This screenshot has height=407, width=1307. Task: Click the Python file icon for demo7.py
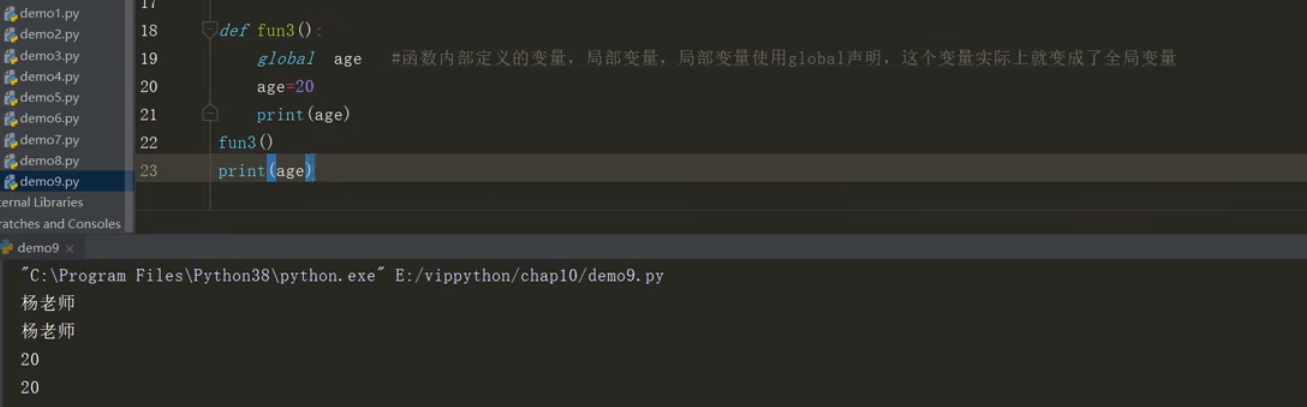point(10,140)
